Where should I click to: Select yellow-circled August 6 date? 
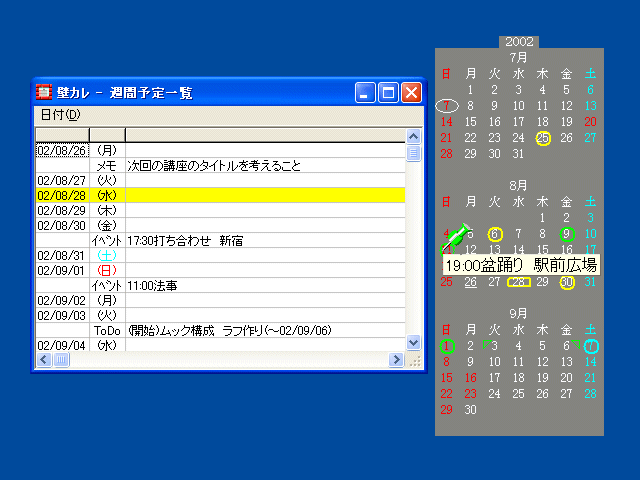[495, 234]
